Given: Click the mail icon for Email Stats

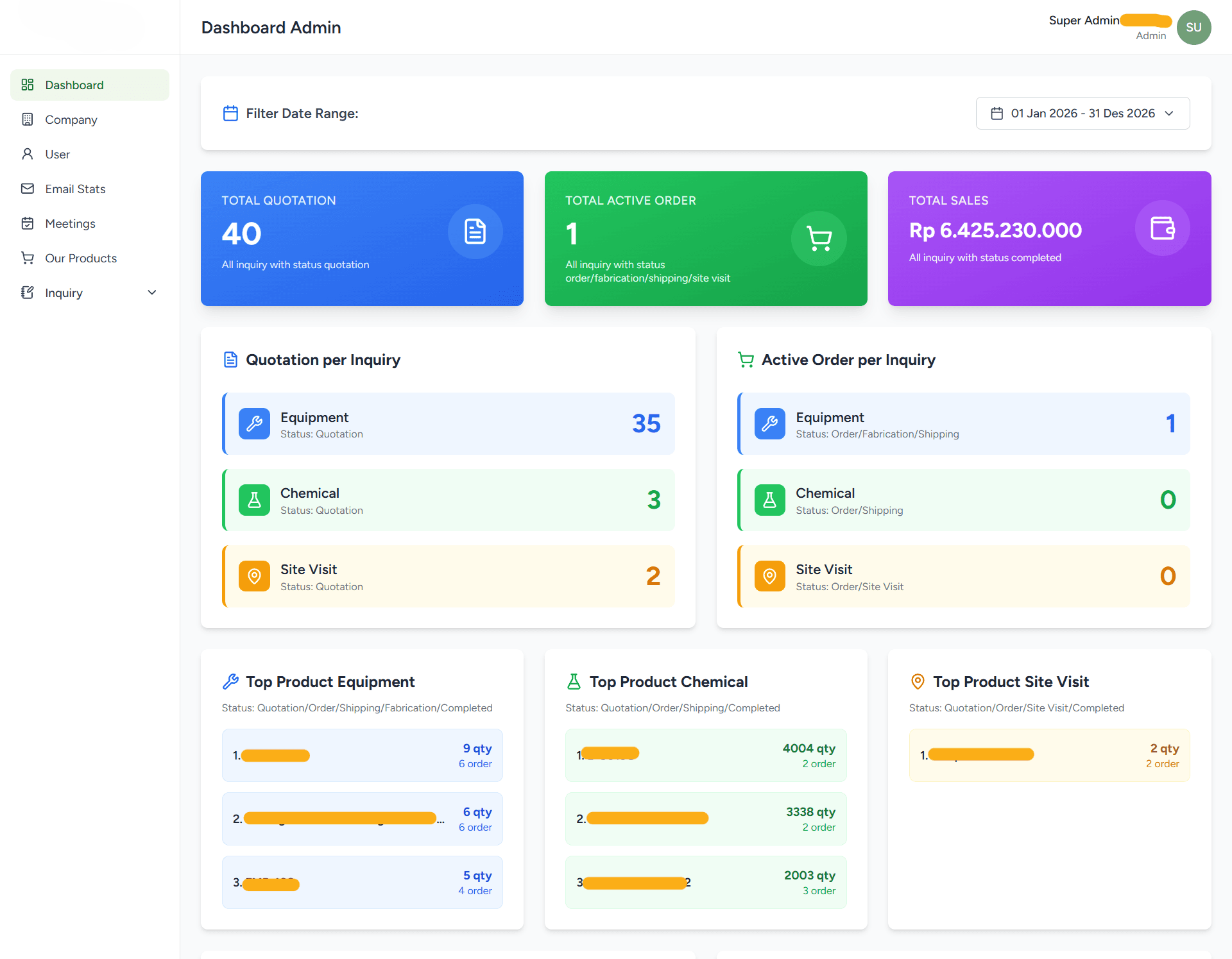Looking at the screenshot, I should point(28,189).
